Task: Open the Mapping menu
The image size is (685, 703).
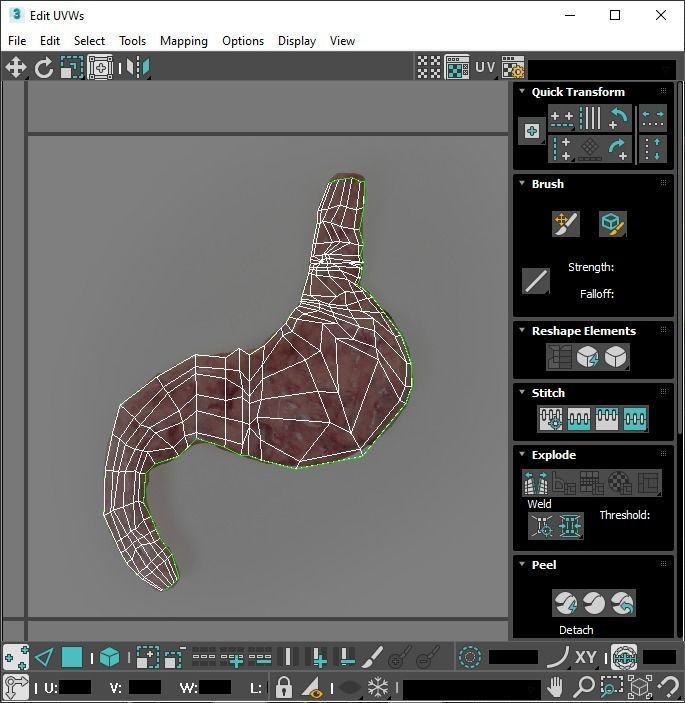Action: point(184,41)
